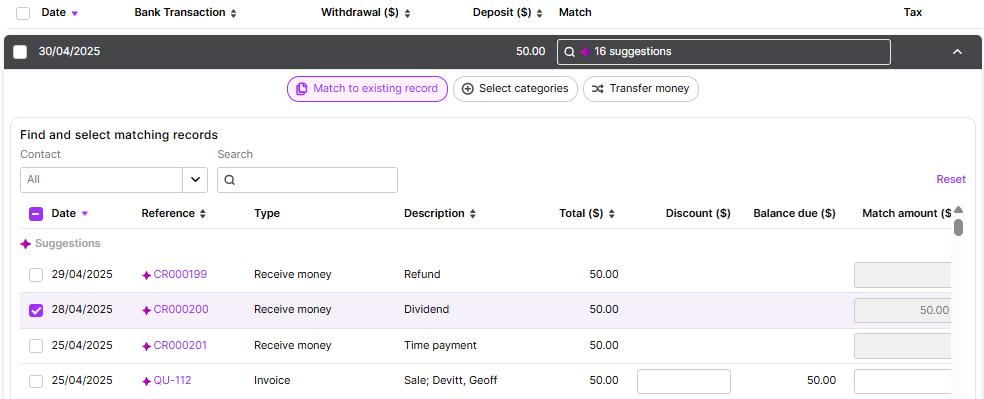Sort matching records by Date purple arrow
Screen dimensions: 984x399
pos(85,214)
